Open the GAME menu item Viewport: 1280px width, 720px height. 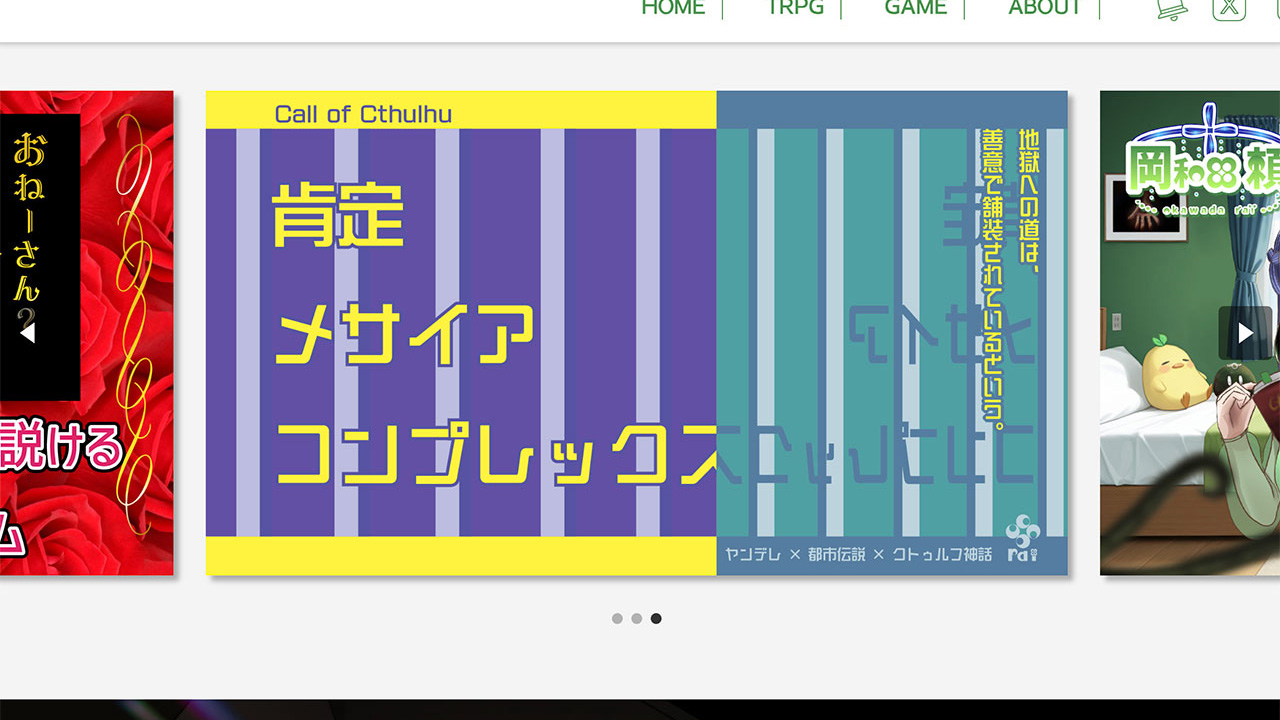tap(916, 8)
